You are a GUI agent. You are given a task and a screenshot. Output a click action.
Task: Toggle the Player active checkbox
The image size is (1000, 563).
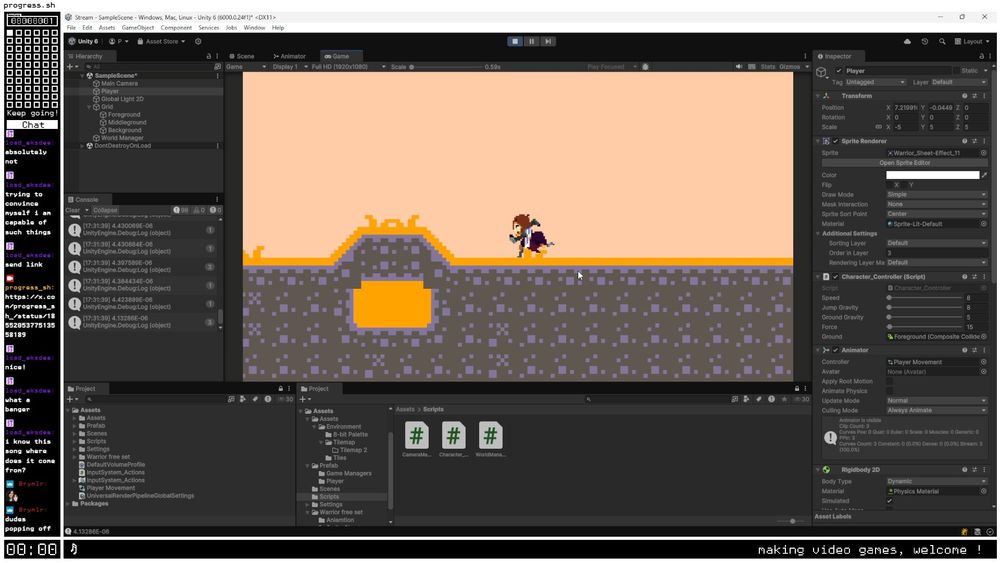839,71
